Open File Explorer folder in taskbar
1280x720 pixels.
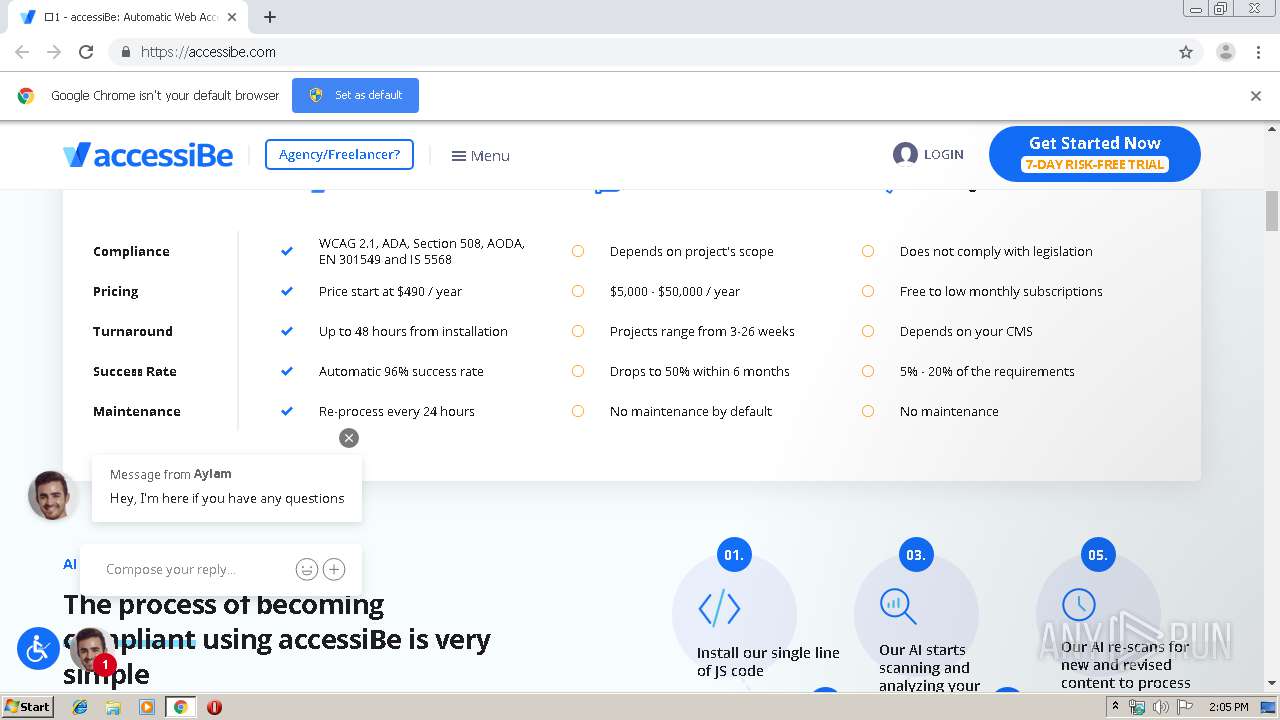point(113,707)
